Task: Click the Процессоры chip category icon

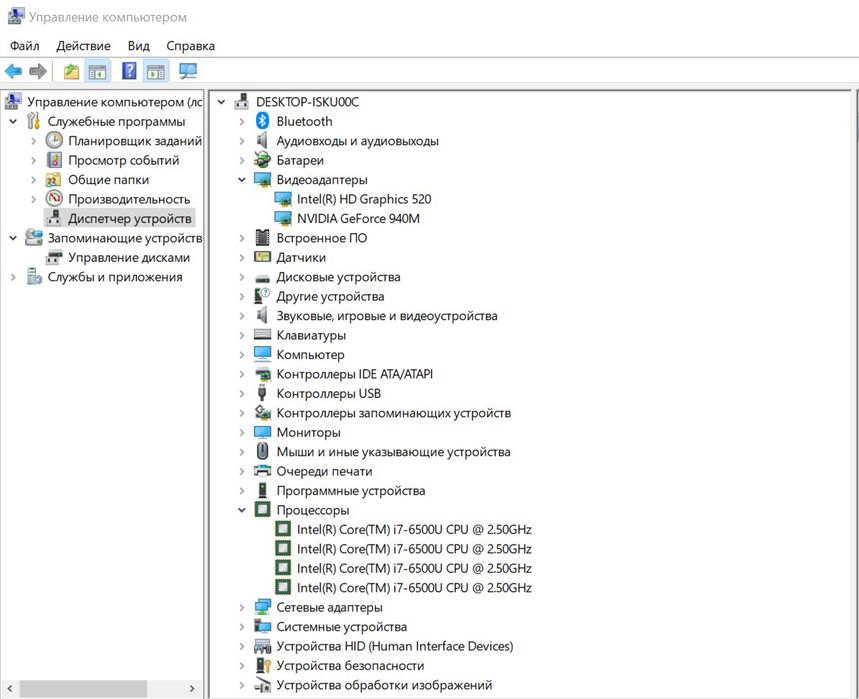Action: tap(262, 509)
